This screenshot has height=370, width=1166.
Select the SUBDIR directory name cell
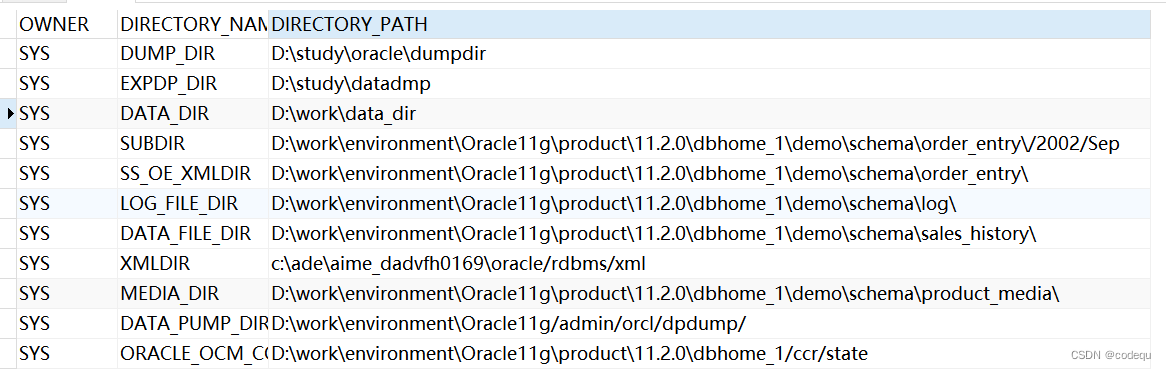(x=193, y=143)
